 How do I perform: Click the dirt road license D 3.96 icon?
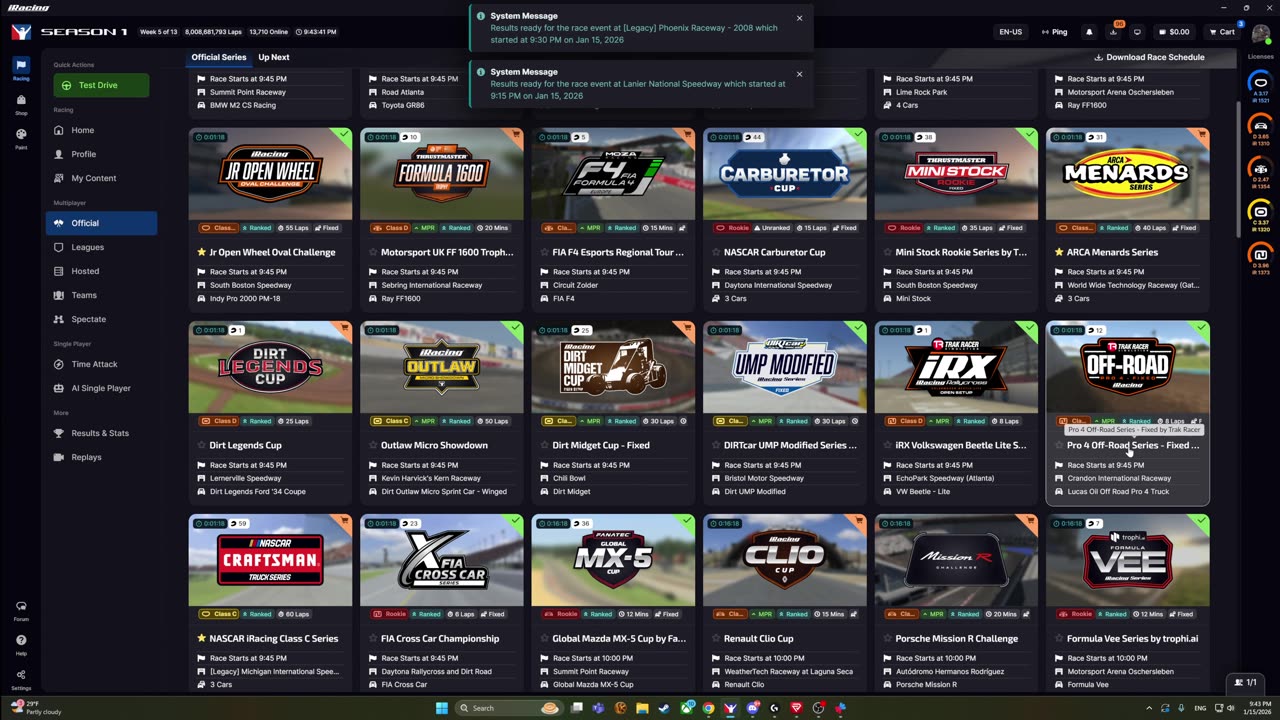1261,257
